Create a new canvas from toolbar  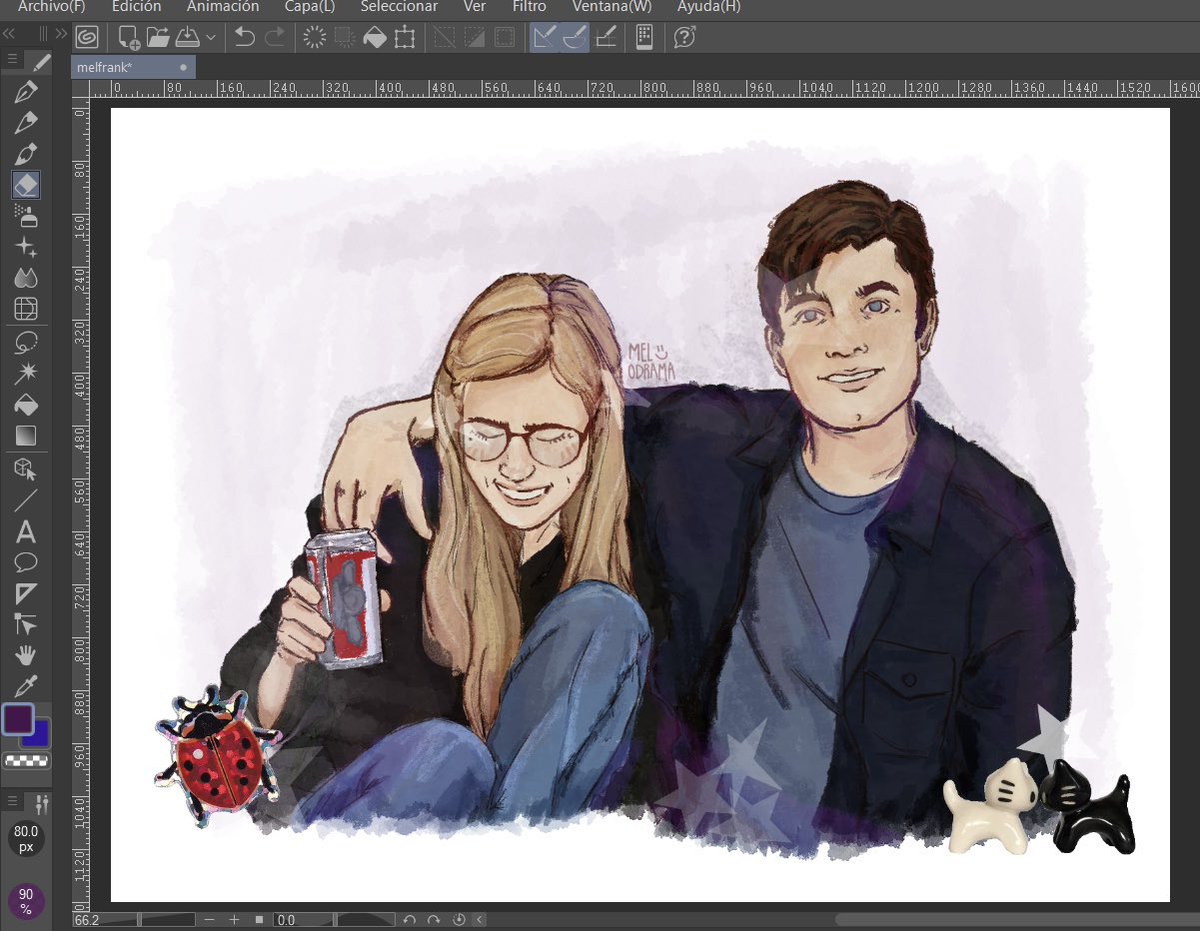point(129,38)
